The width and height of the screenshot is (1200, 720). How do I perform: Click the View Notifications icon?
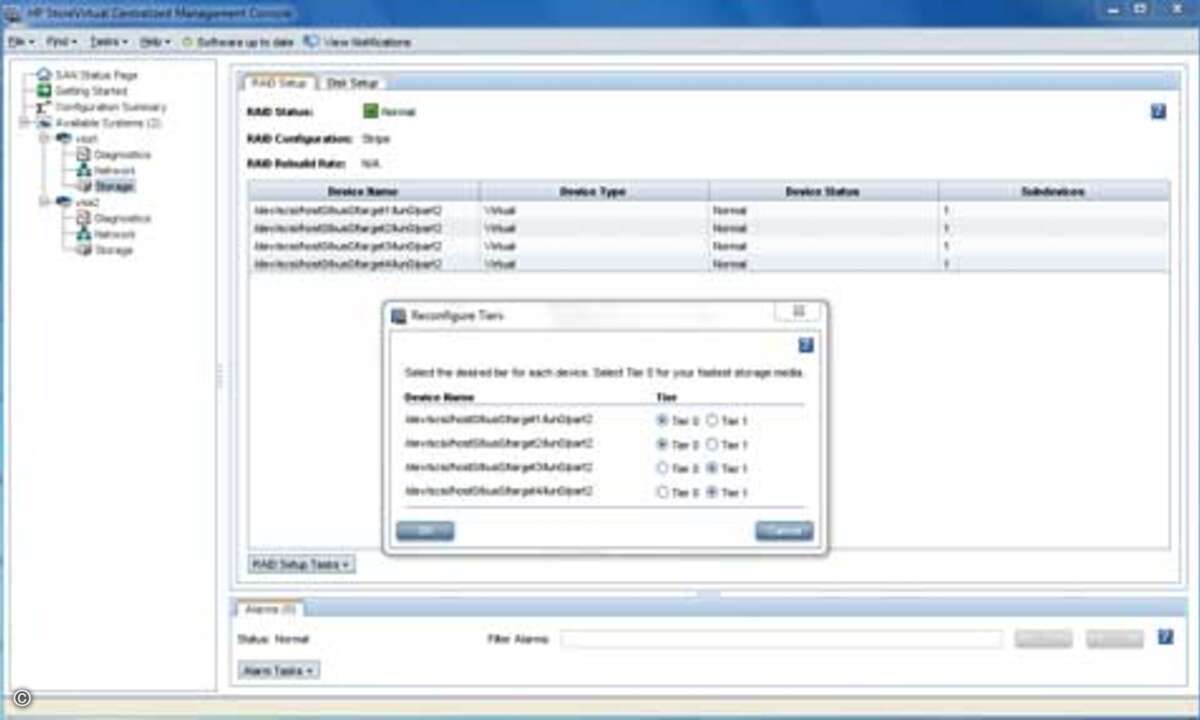311,42
